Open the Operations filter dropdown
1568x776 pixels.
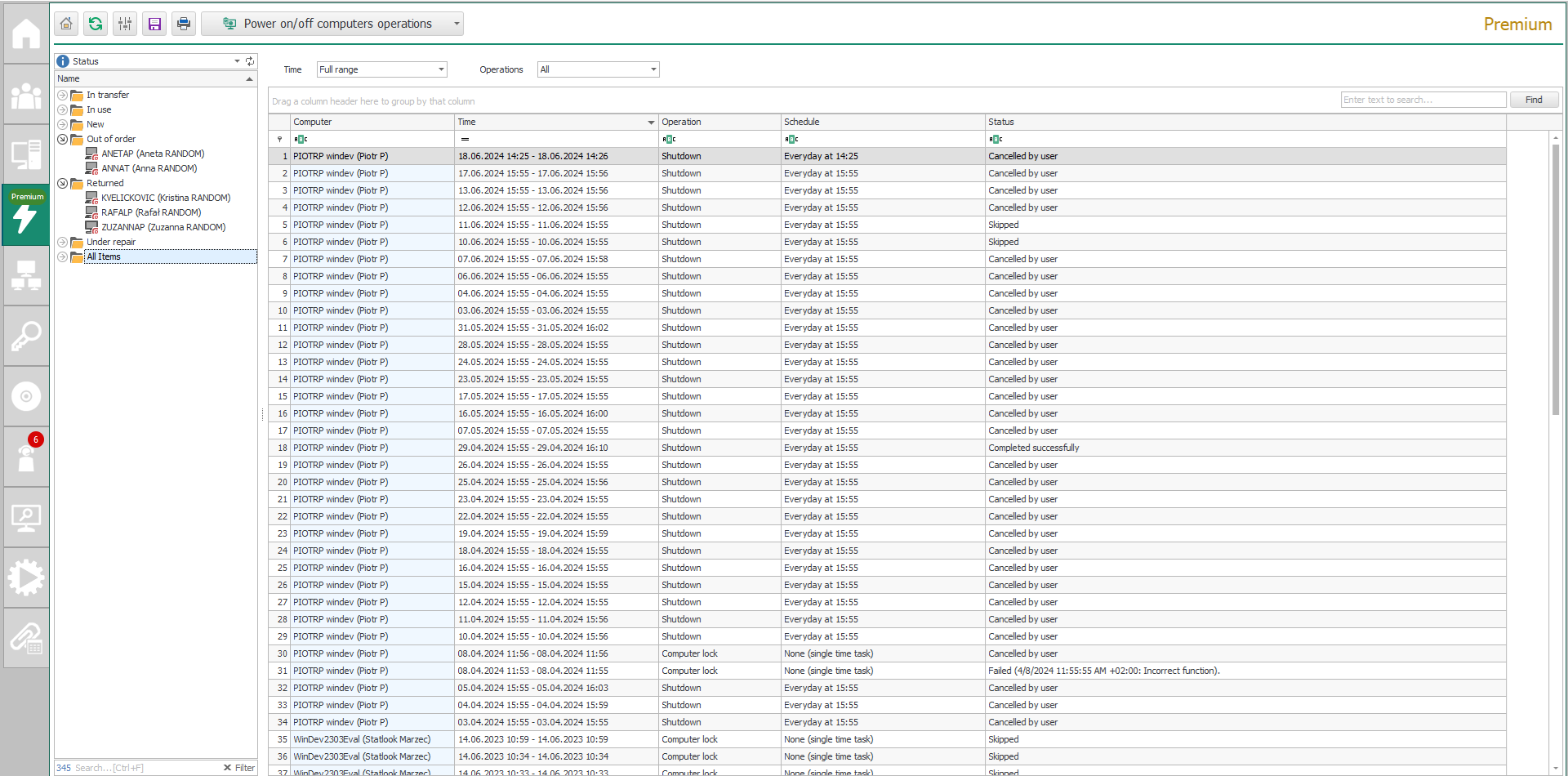(653, 69)
